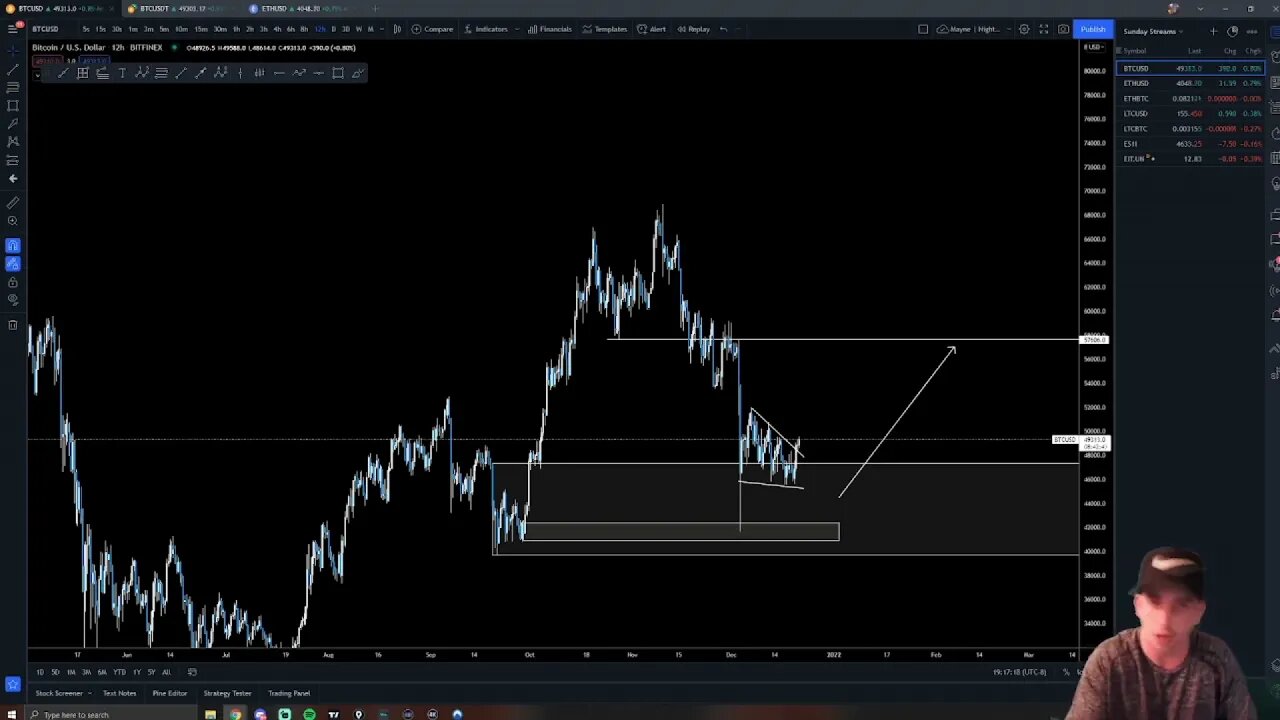The image size is (1280, 720).
Task: Open the measure ruler tool
Action: [13, 202]
